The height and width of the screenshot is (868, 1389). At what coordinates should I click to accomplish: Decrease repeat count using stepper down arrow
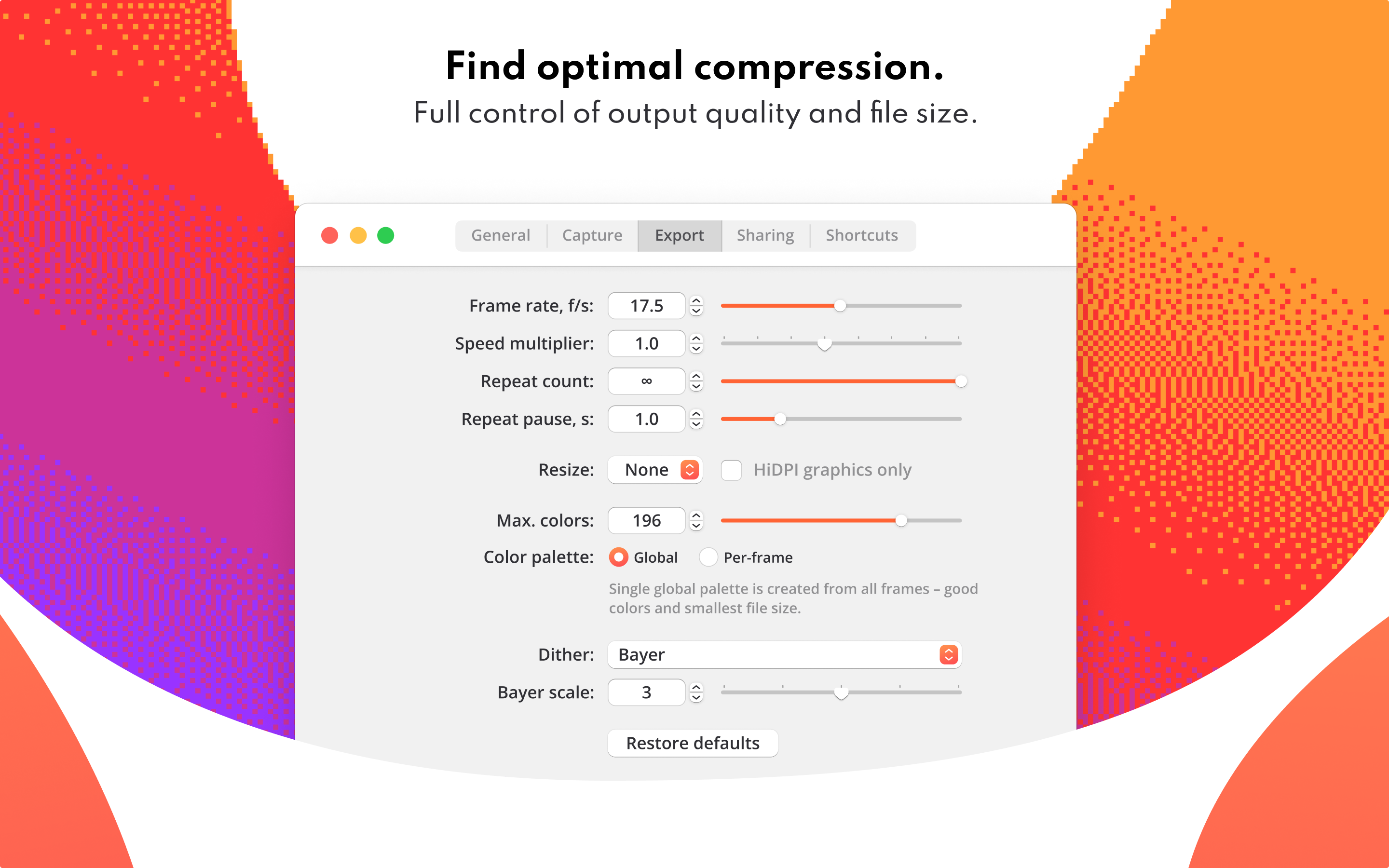(x=696, y=386)
